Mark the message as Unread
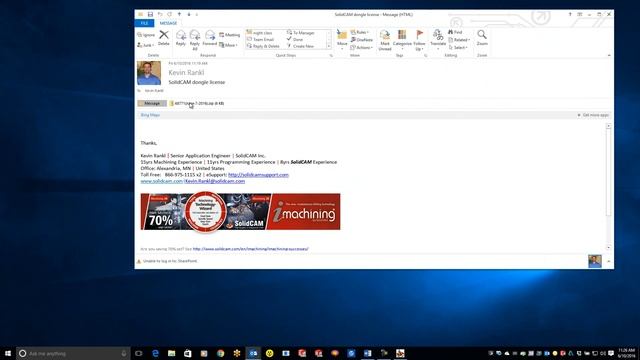This screenshot has width=640, height=360. [x=385, y=40]
